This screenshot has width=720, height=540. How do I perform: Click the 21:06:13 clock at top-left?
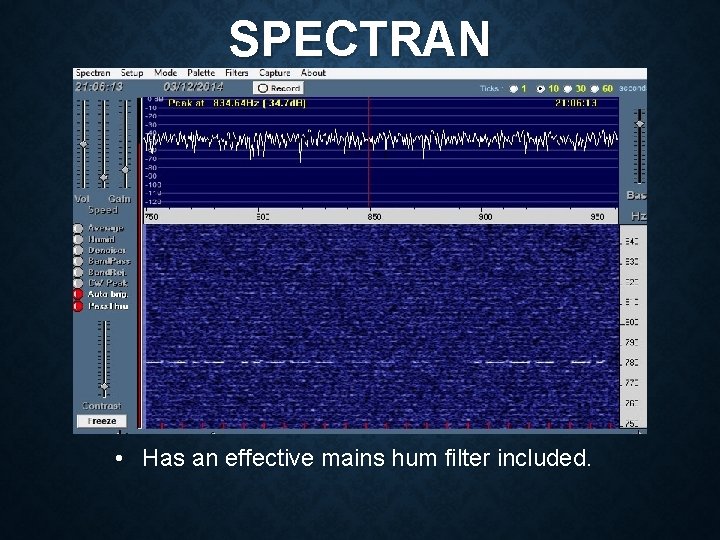(x=99, y=87)
